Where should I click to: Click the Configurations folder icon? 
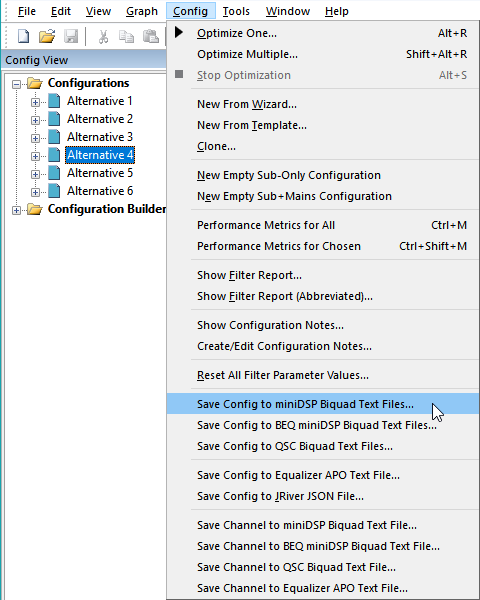[34, 83]
